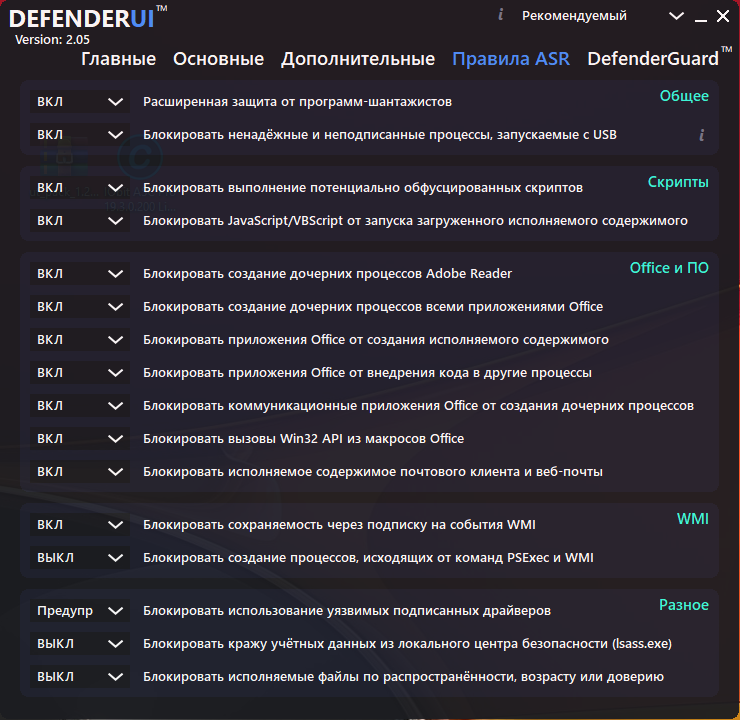Click text about PSExec и WMI commands
Image resolution: width=740 pixels, height=720 pixels.
(368, 558)
